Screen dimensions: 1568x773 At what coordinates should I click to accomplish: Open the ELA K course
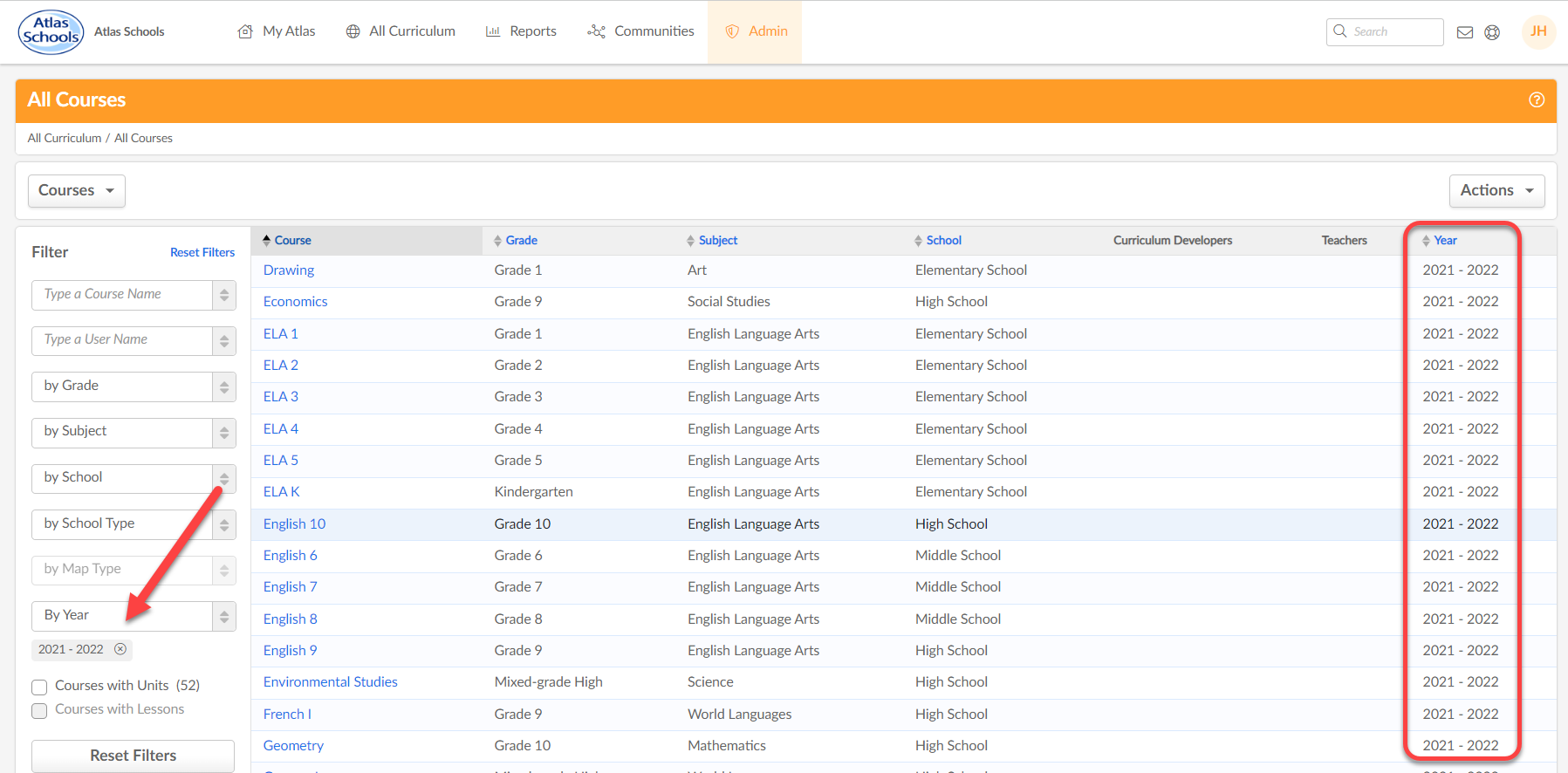point(282,492)
